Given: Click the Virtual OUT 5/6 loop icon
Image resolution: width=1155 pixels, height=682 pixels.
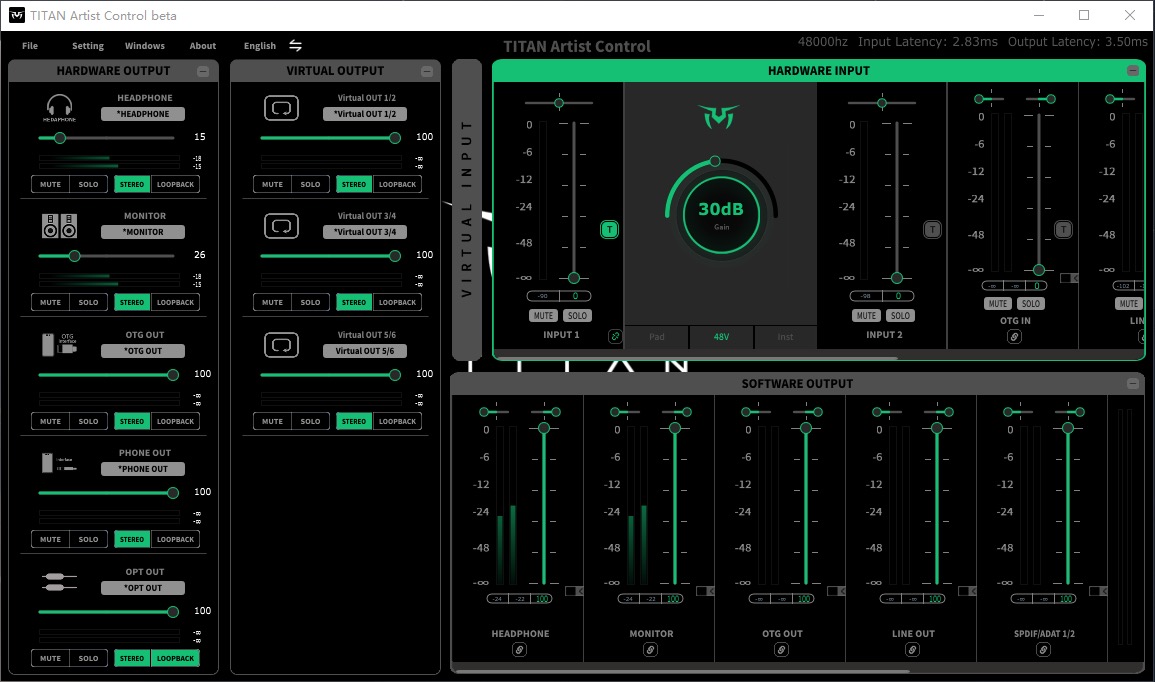Looking at the screenshot, I should click(281, 345).
